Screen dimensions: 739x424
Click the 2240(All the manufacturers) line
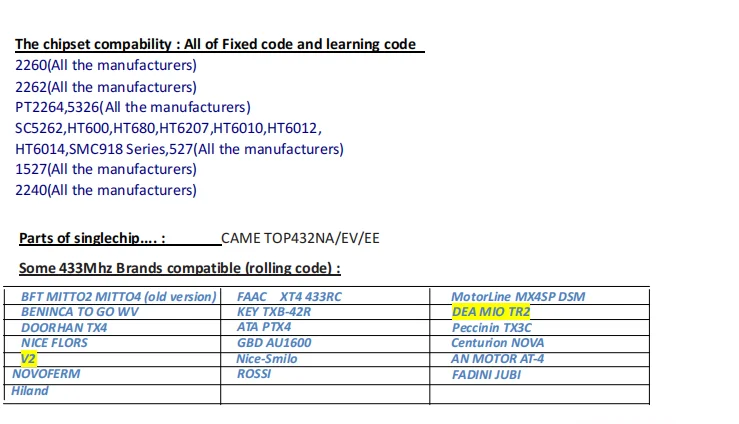(106, 190)
